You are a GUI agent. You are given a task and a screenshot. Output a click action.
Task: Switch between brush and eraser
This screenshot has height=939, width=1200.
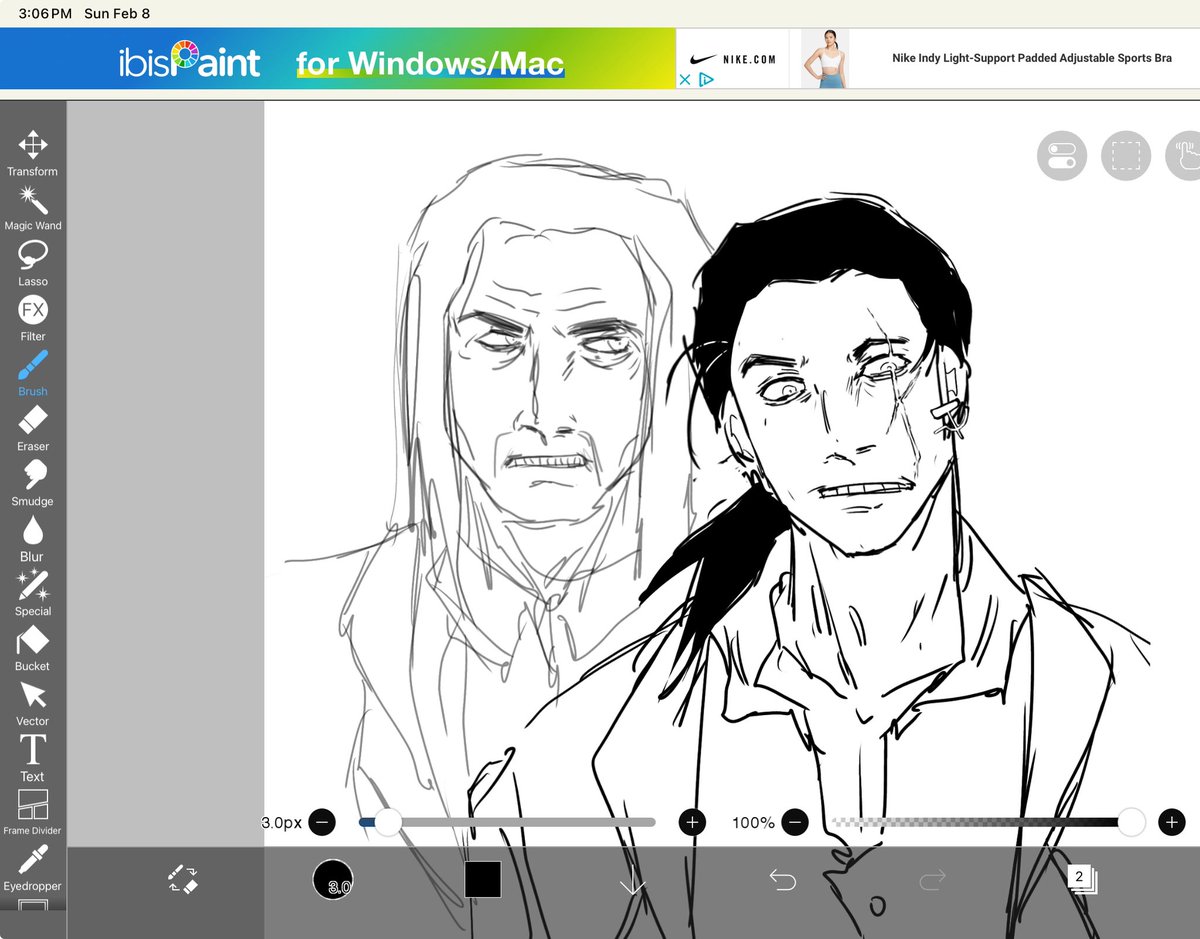(x=183, y=879)
